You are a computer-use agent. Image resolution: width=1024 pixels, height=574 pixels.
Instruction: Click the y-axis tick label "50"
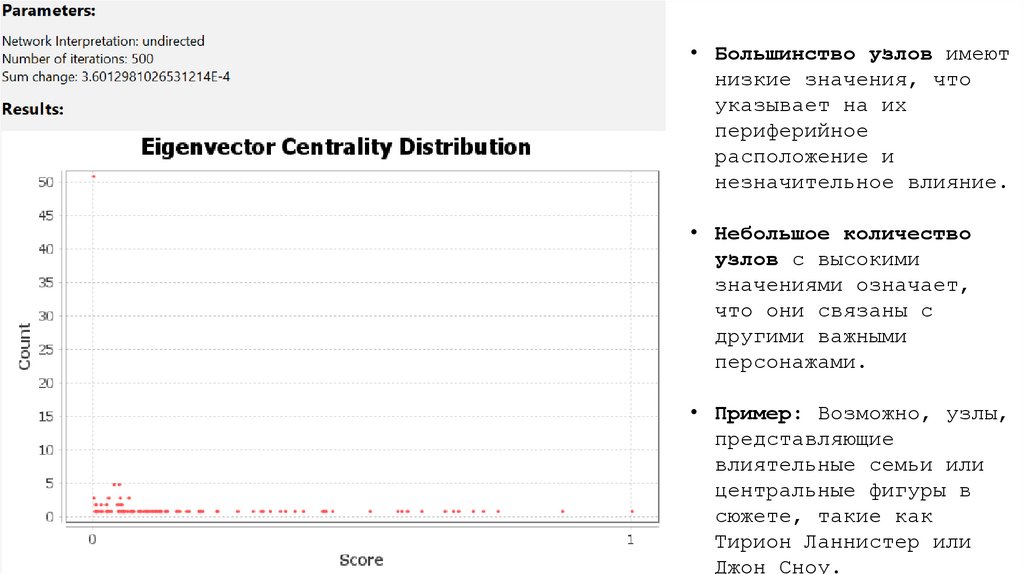pos(46,182)
